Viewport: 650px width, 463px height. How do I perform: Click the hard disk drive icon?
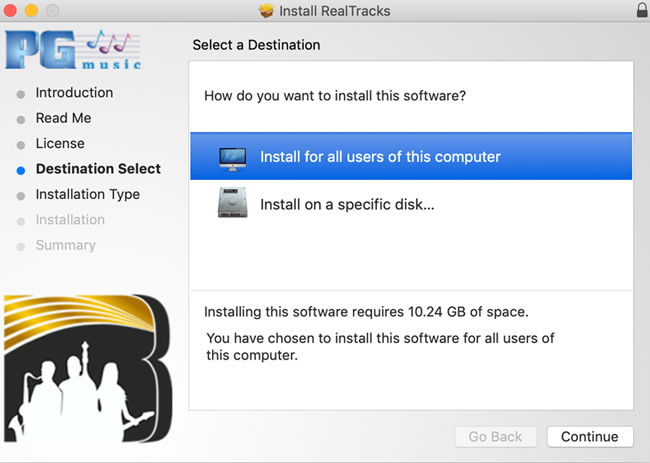coord(233,202)
